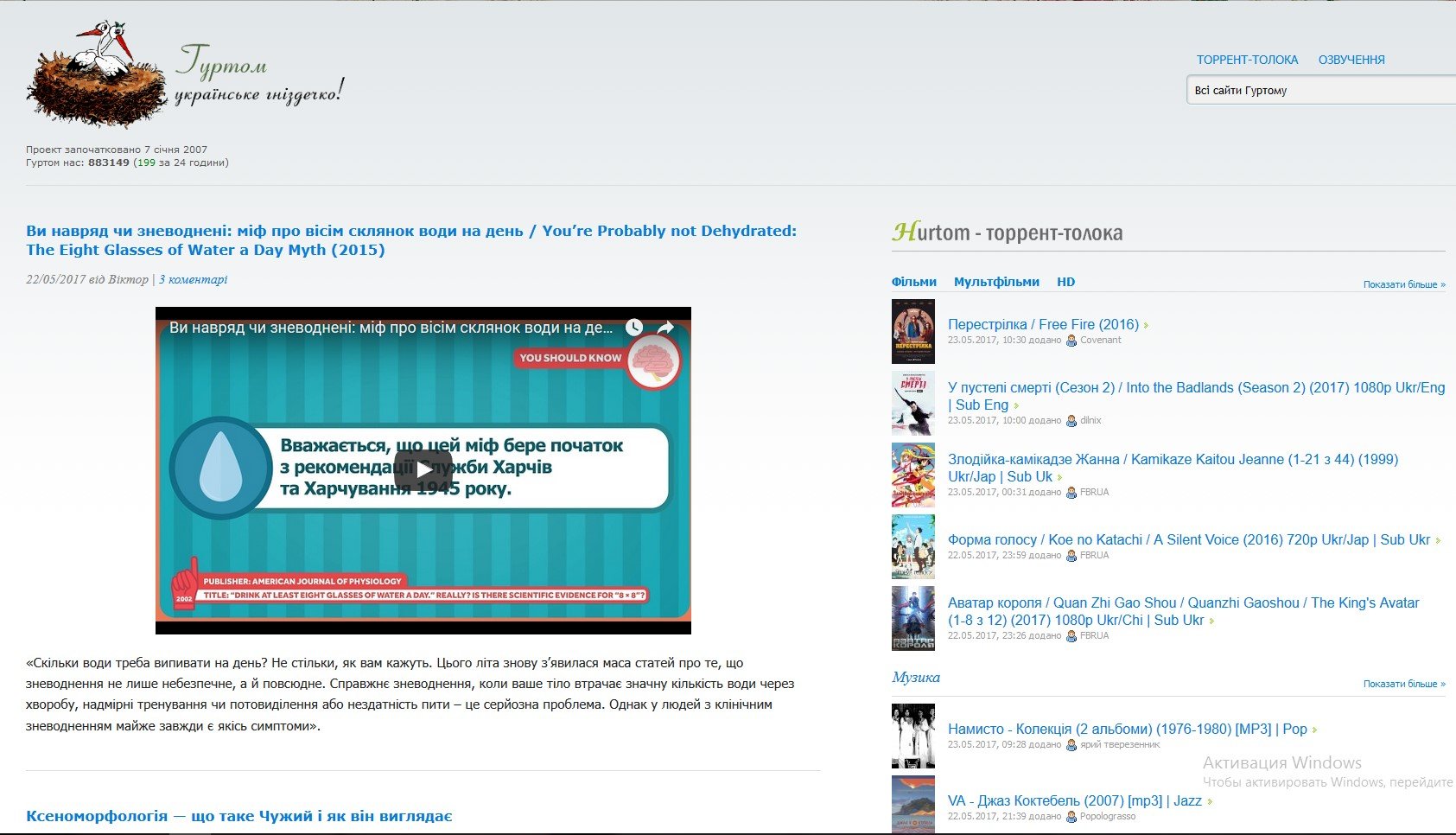Open The King's Avatar poster thumbnail
Image resolution: width=1456 pixels, height=835 pixels.
point(912,618)
